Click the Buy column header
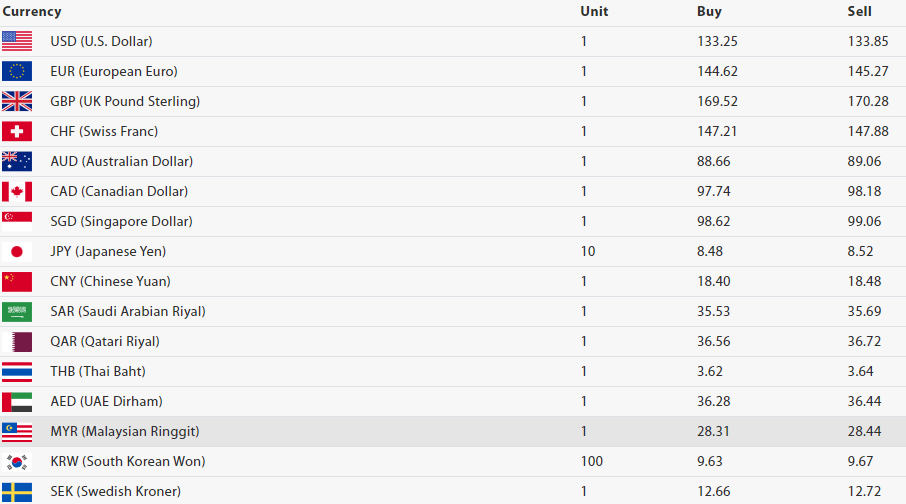This screenshot has width=906, height=504. point(709,12)
